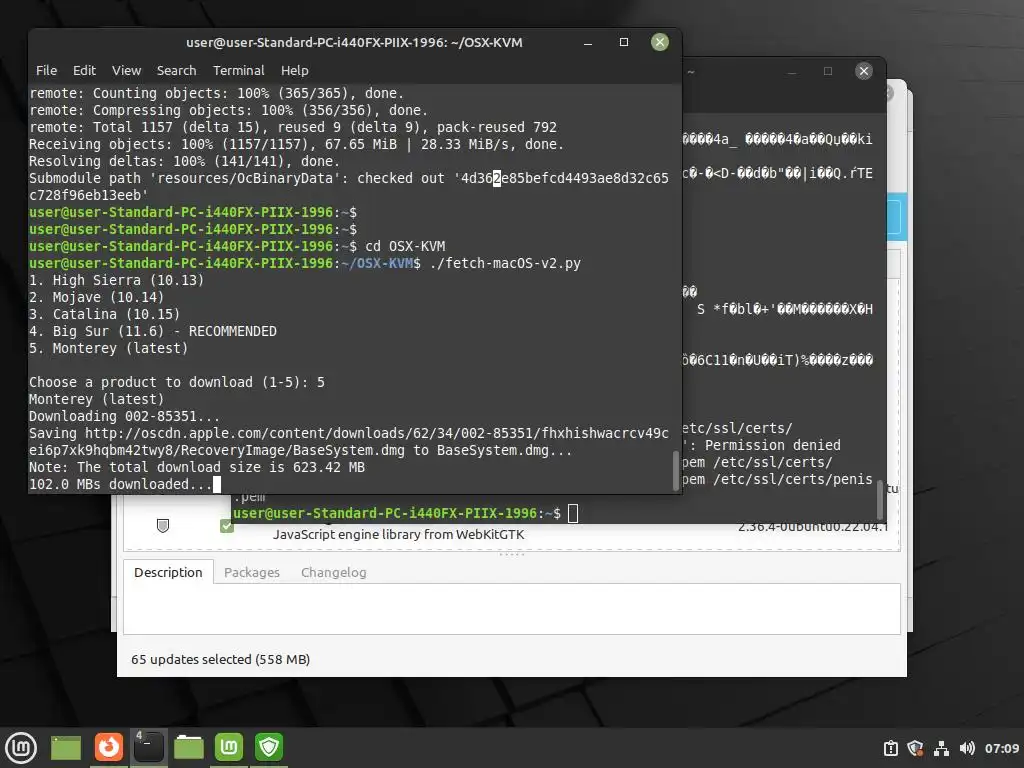
Task: Click the green shield taskbar icon
Action: (269, 747)
